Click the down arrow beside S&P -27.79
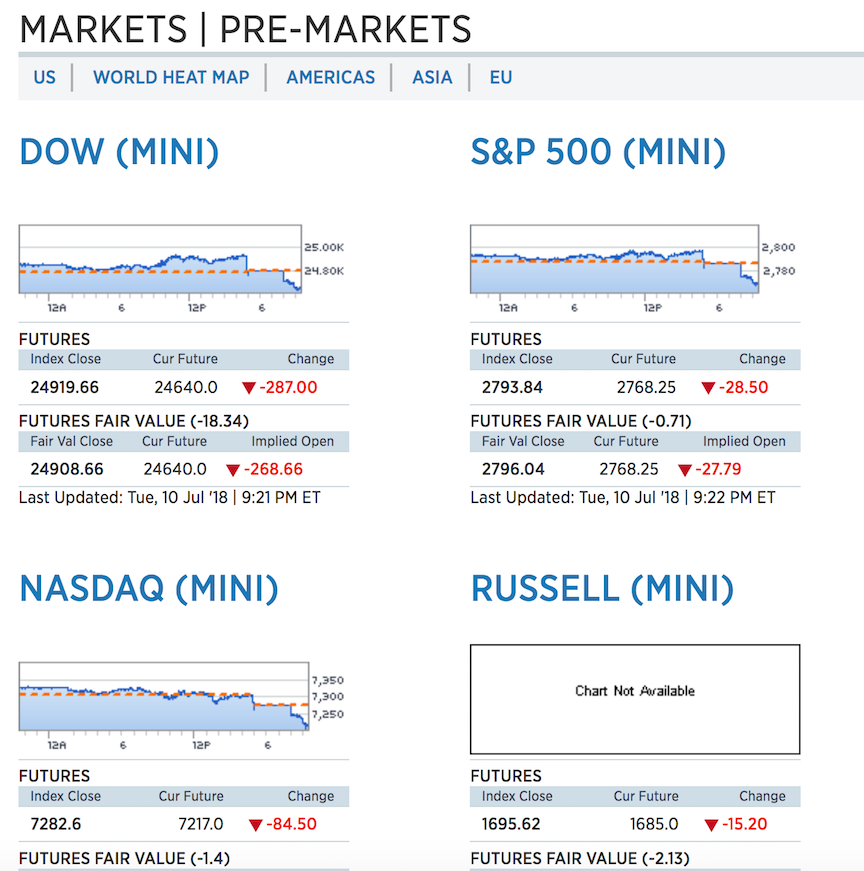 (684, 470)
